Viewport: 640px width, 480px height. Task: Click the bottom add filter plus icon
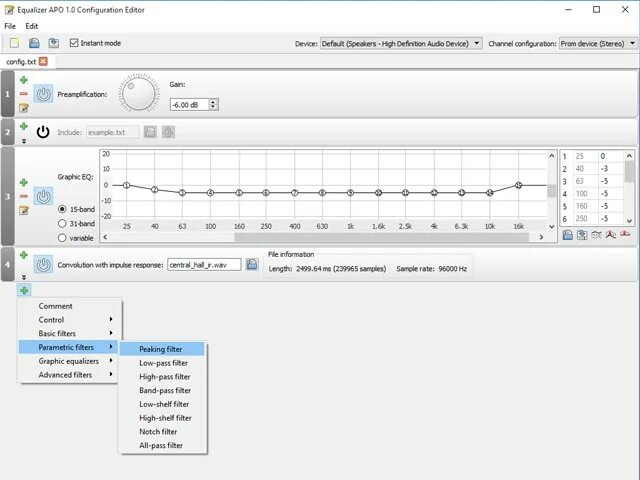tap(24, 290)
